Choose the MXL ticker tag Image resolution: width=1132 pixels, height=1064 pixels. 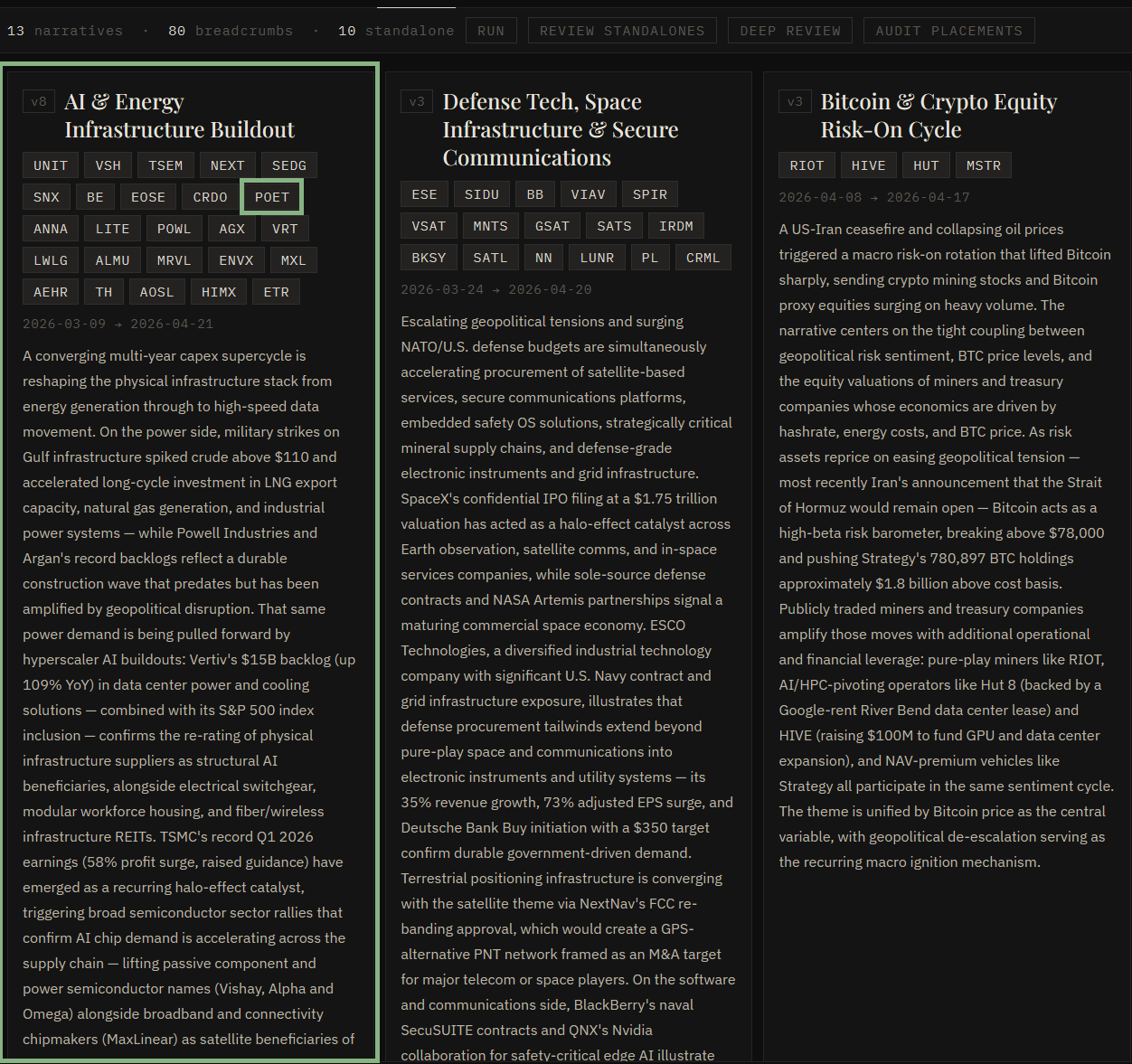coord(294,260)
